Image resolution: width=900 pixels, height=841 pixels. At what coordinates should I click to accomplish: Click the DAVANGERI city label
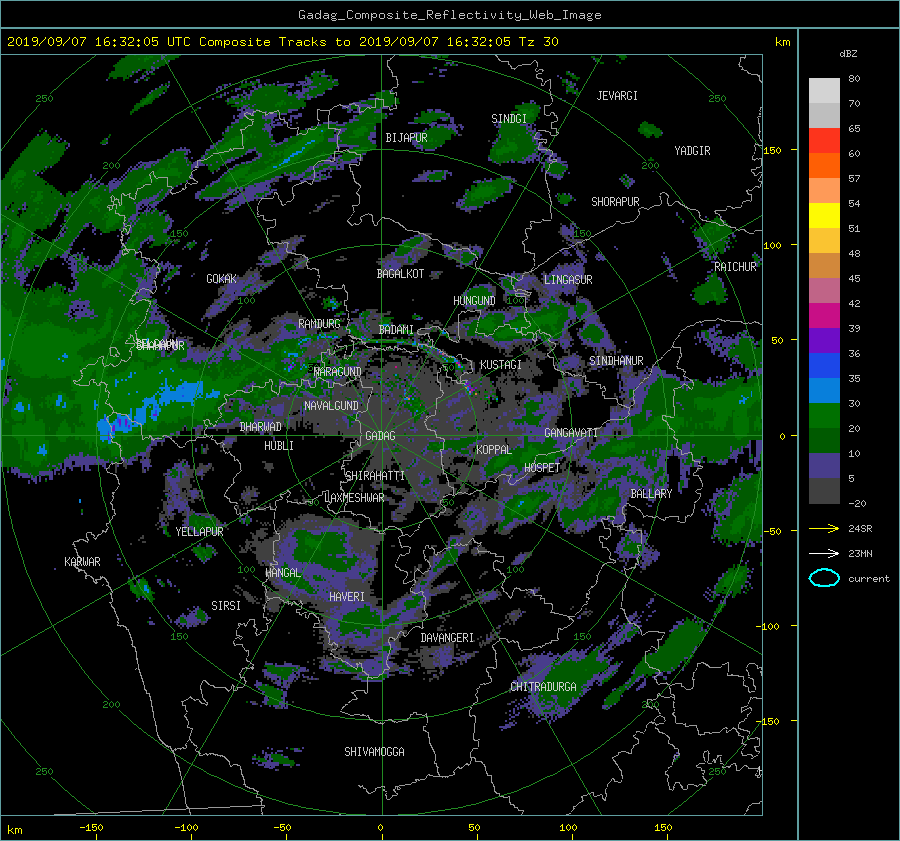447,638
